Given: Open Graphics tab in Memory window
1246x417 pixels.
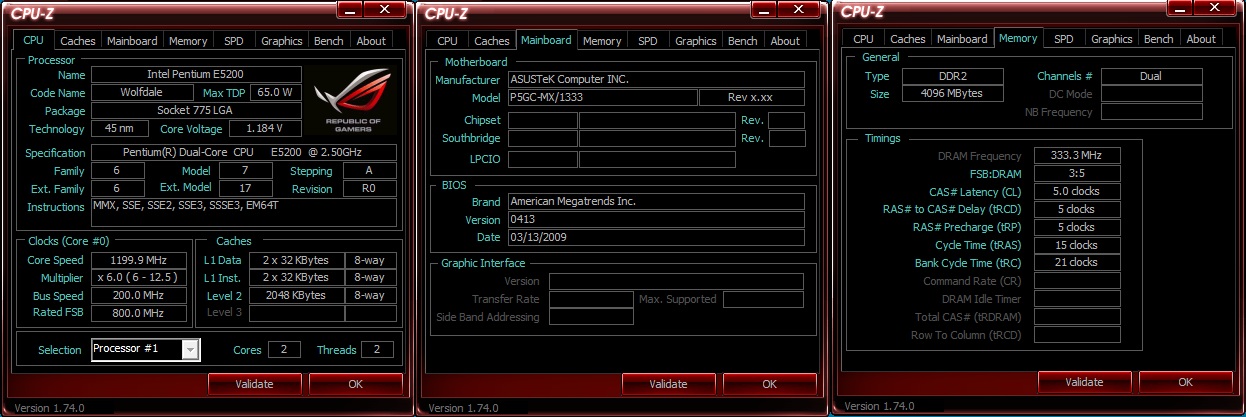Looking at the screenshot, I should tap(1111, 39).
